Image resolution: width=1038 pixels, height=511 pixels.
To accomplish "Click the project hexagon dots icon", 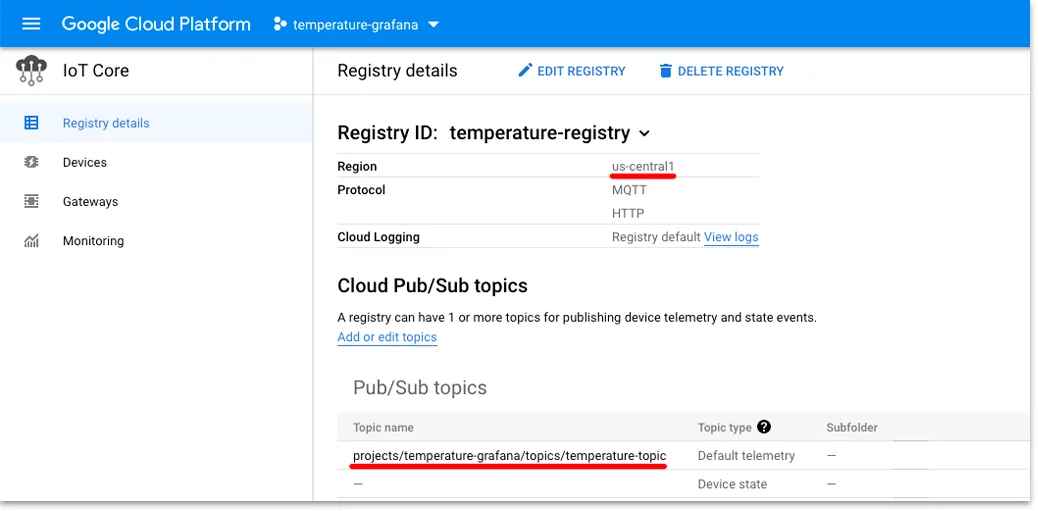I will coord(280,24).
